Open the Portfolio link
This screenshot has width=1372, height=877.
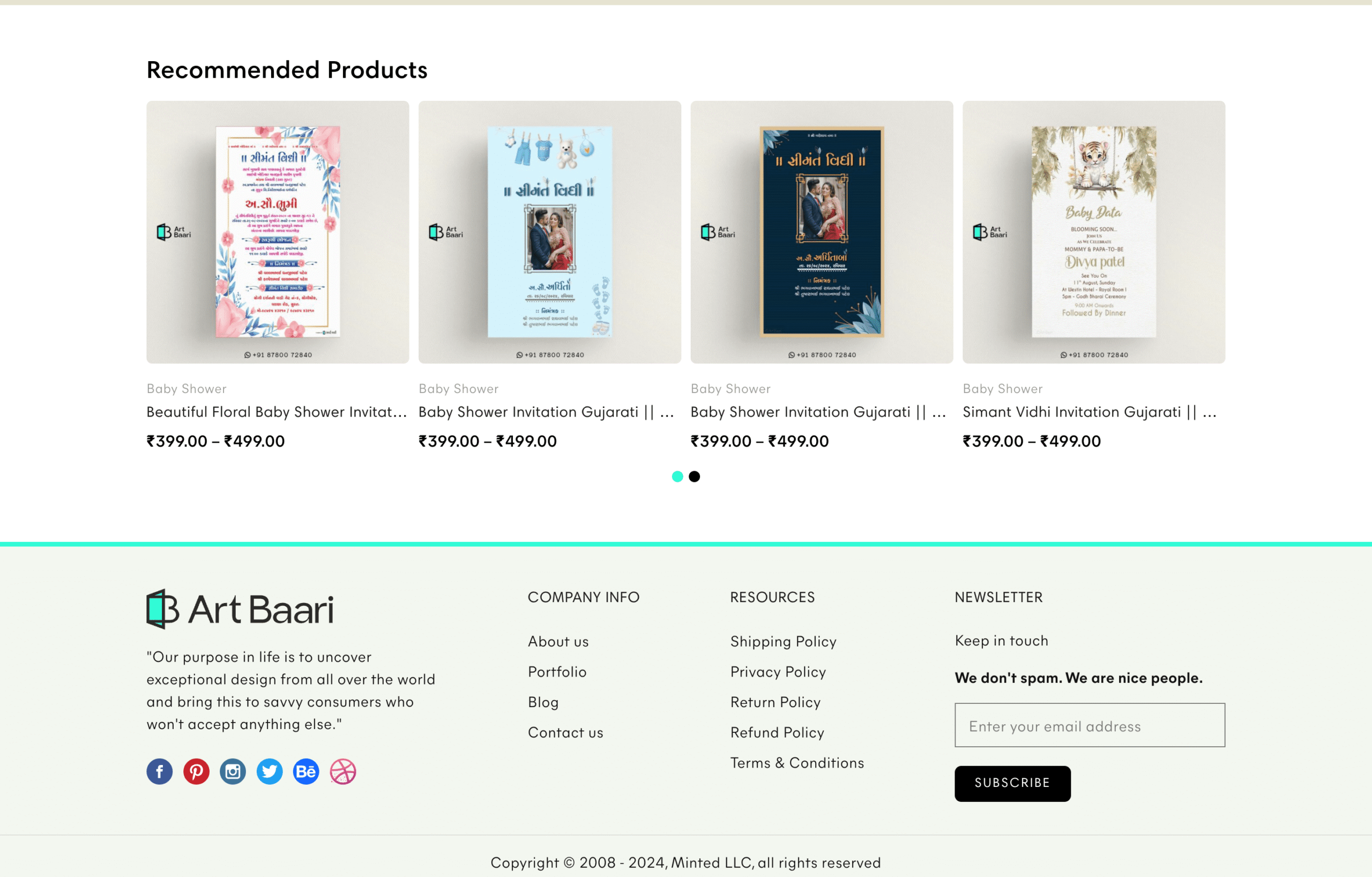[x=557, y=672]
